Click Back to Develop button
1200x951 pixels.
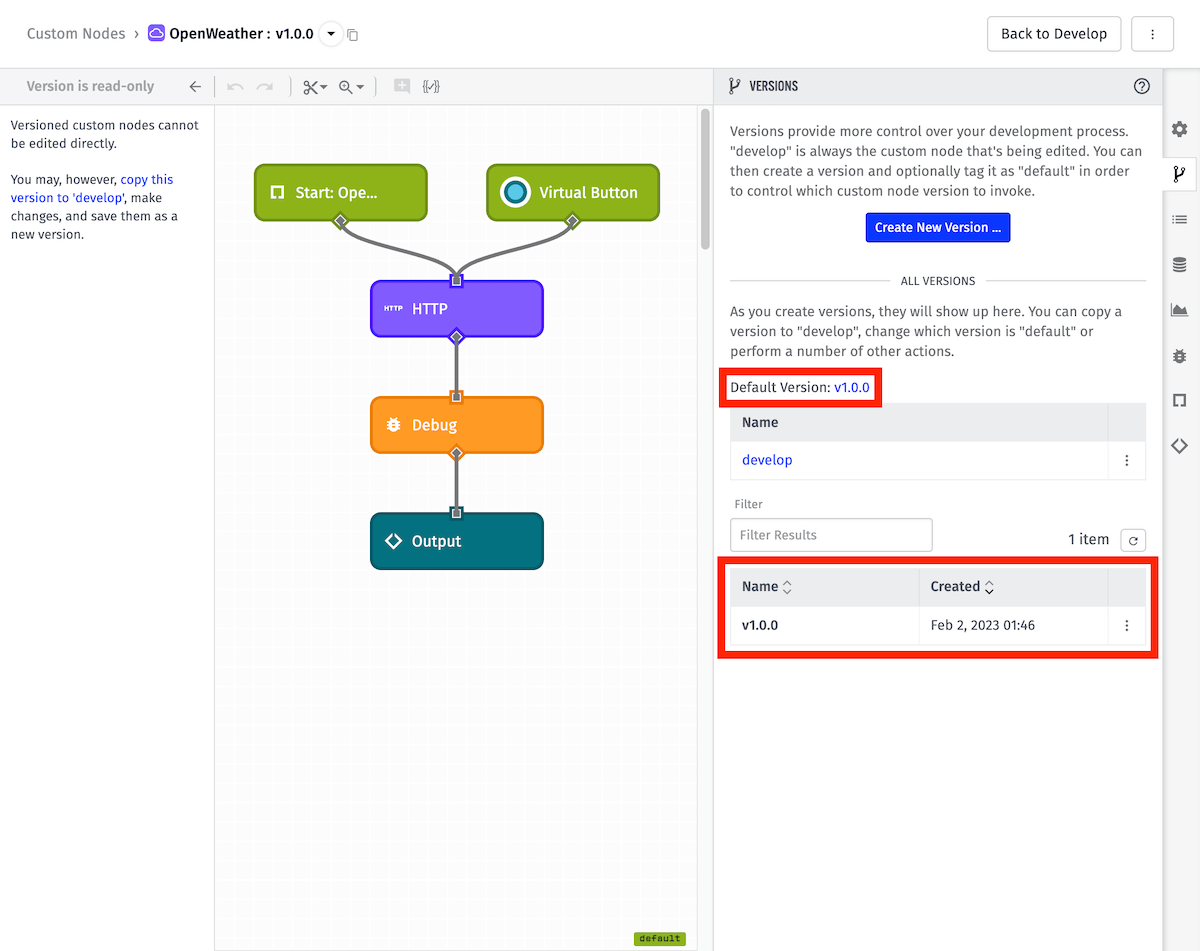1054,33
